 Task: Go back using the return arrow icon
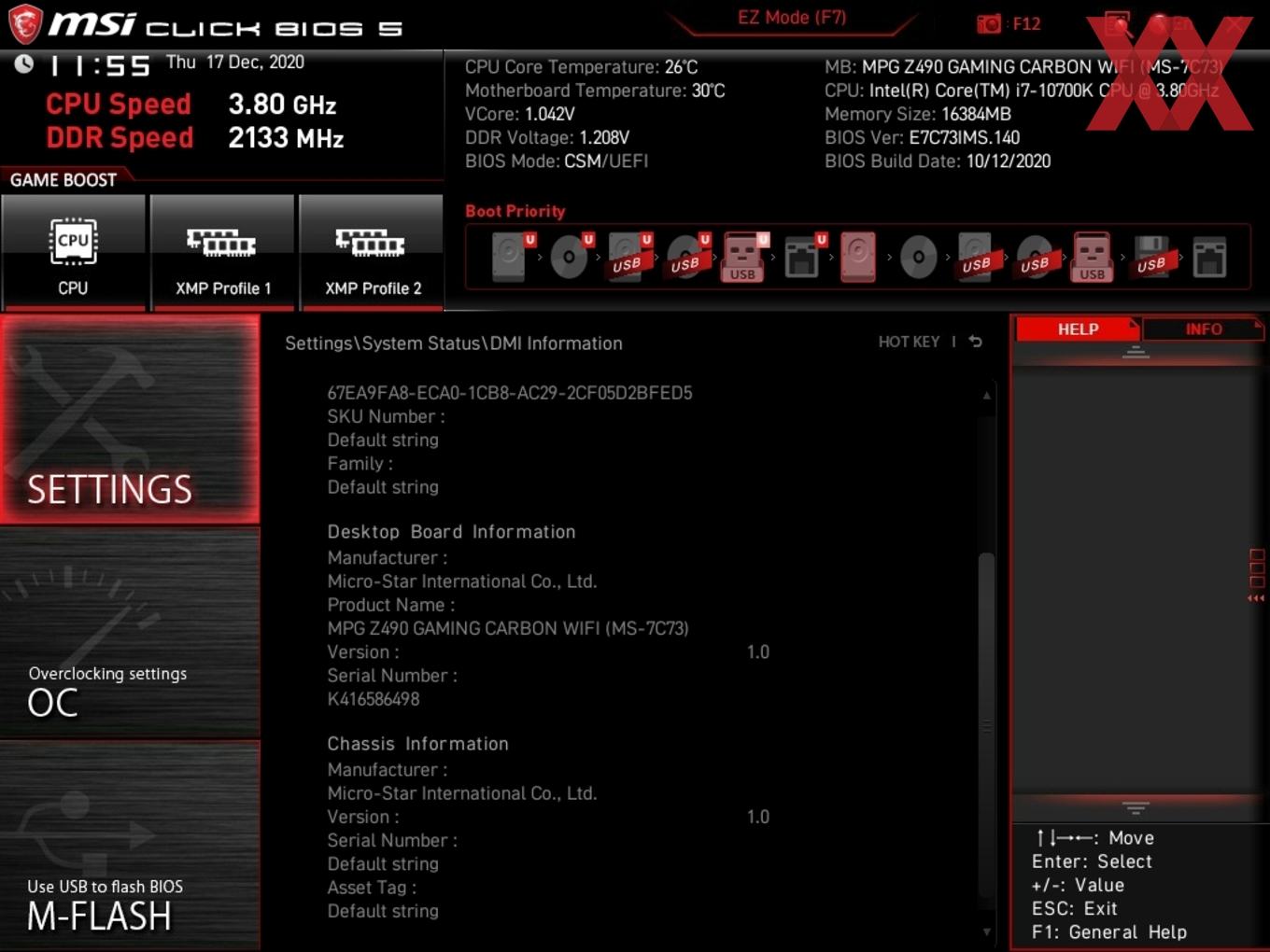point(975,342)
